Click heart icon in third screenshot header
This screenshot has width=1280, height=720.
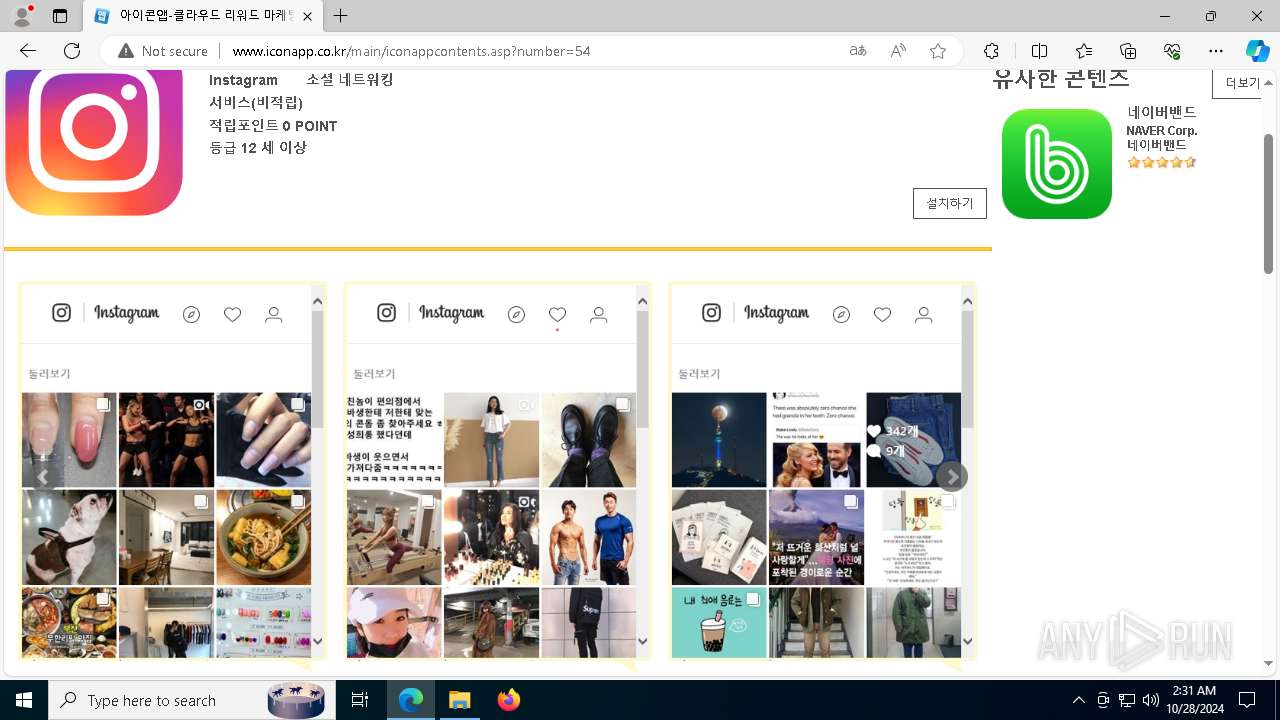coord(883,315)
